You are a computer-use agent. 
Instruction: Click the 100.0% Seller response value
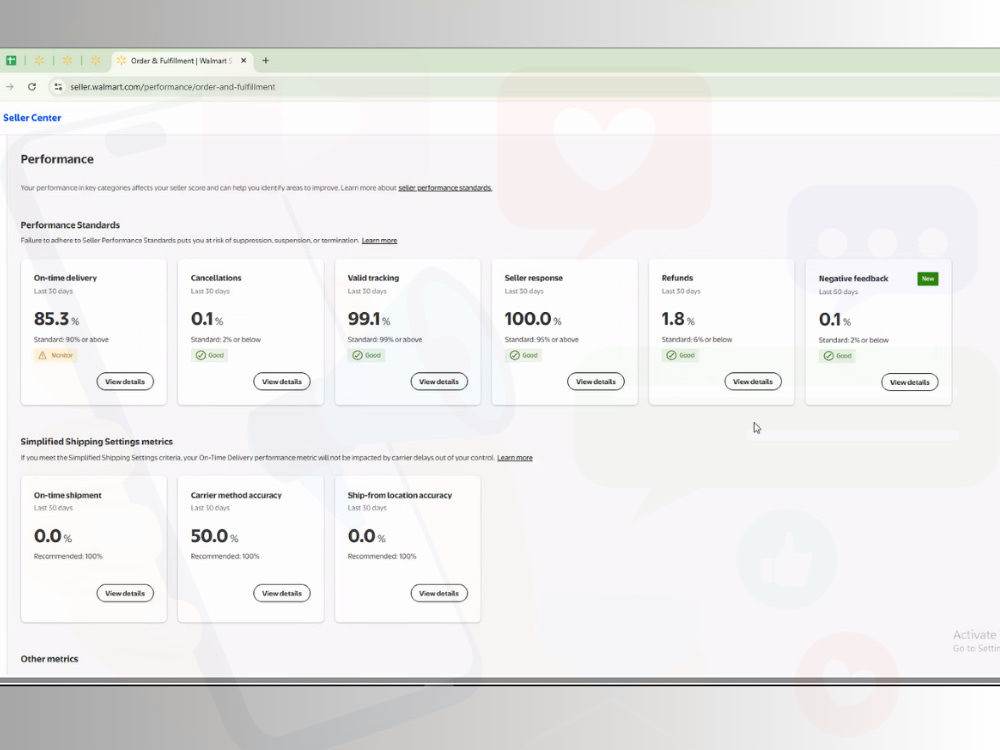tap(533, 319)
